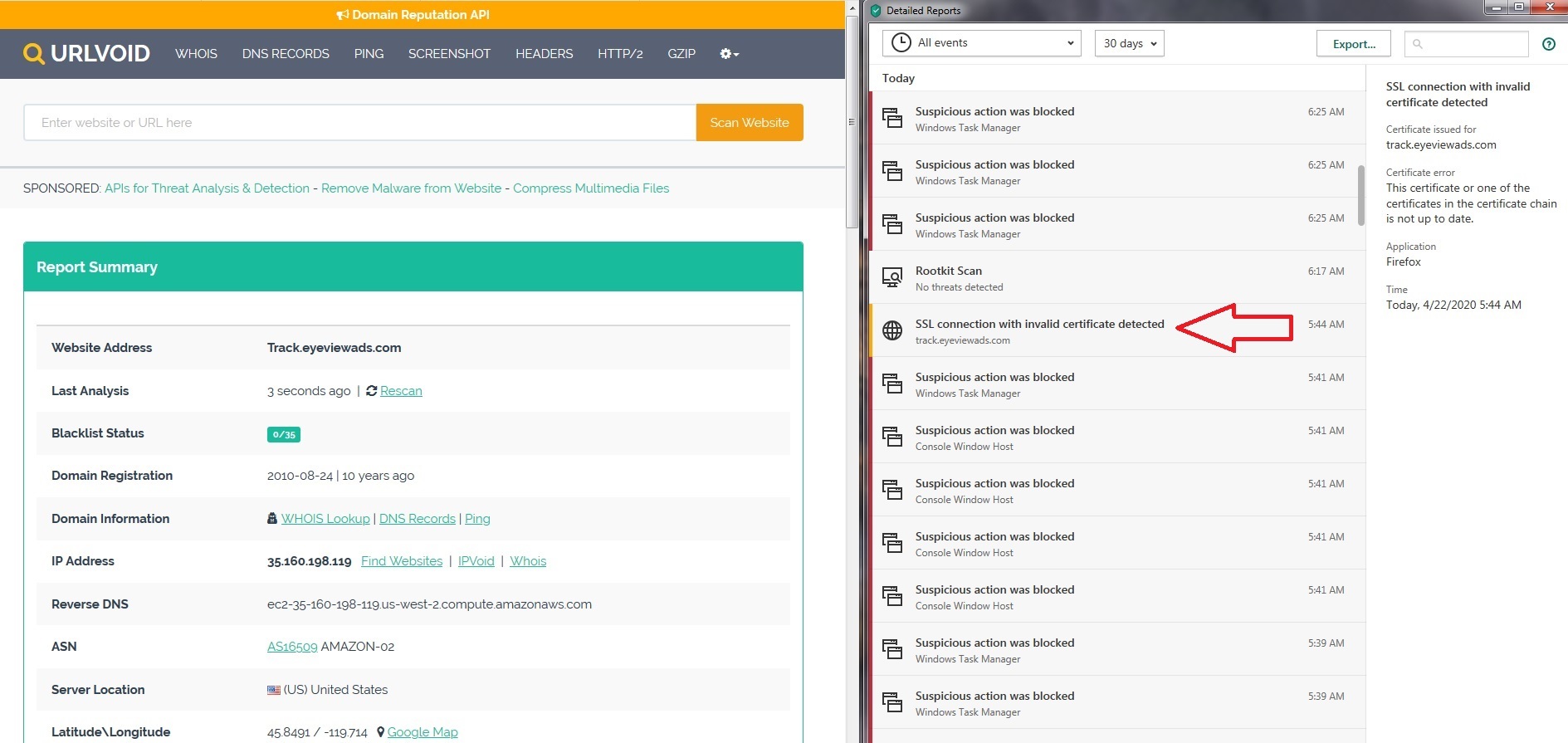Click 'track.eyeviewads.com' in the details pane
The height and width of the screenshot is (743, 1568).
pos(1441,144)
